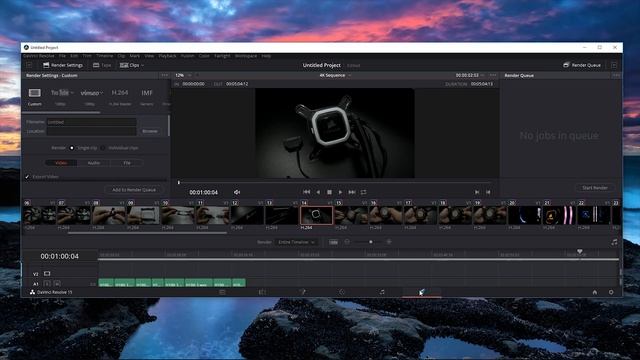
Task: Toggle loop playback in viewer
Action: [363, 192]
